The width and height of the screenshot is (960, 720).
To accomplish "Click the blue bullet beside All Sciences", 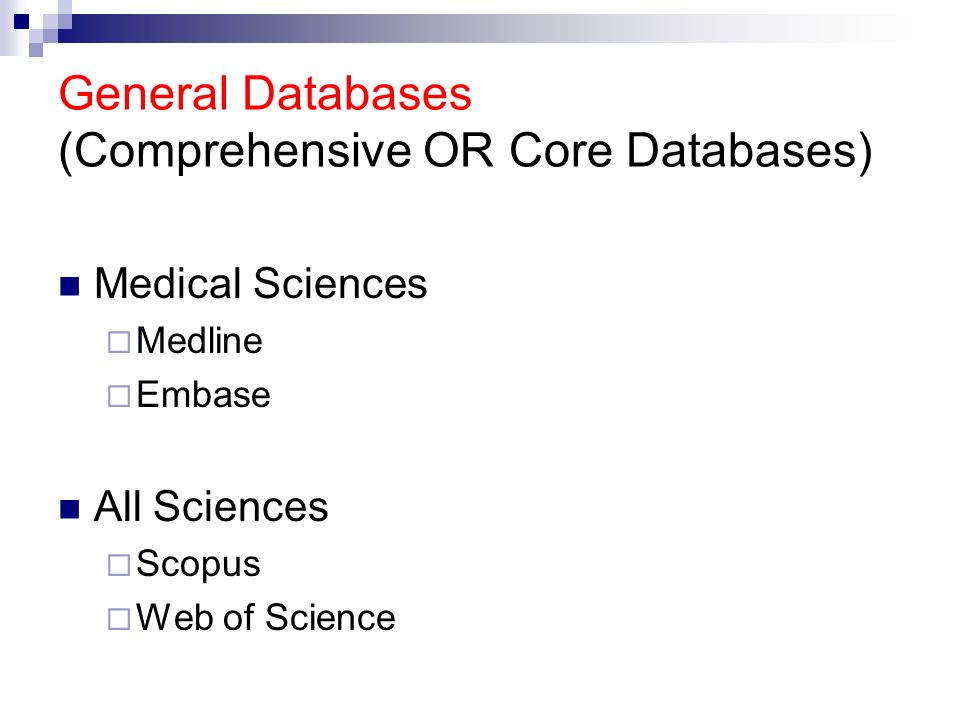I will click(70, 509).
